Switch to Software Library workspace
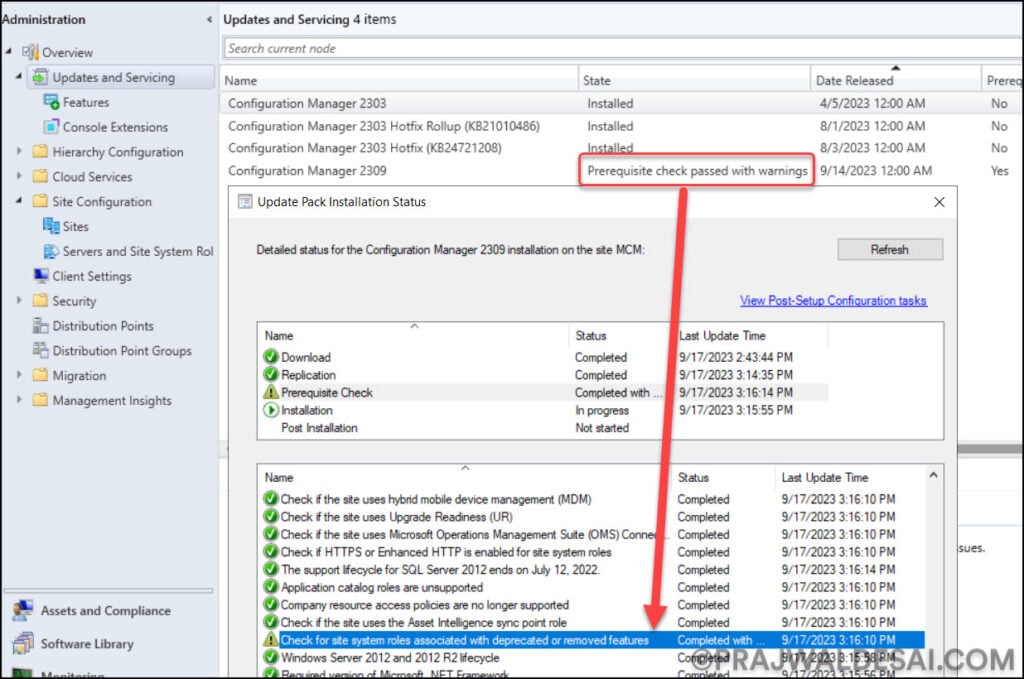 click(x=87, y=644)
